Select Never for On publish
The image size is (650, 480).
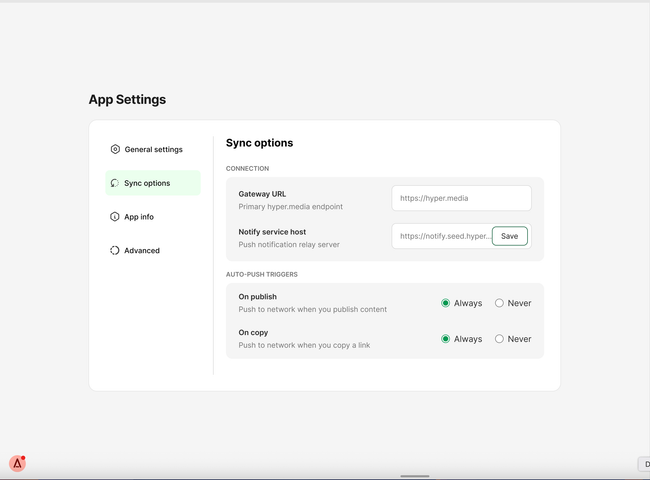tap(499, 303)
